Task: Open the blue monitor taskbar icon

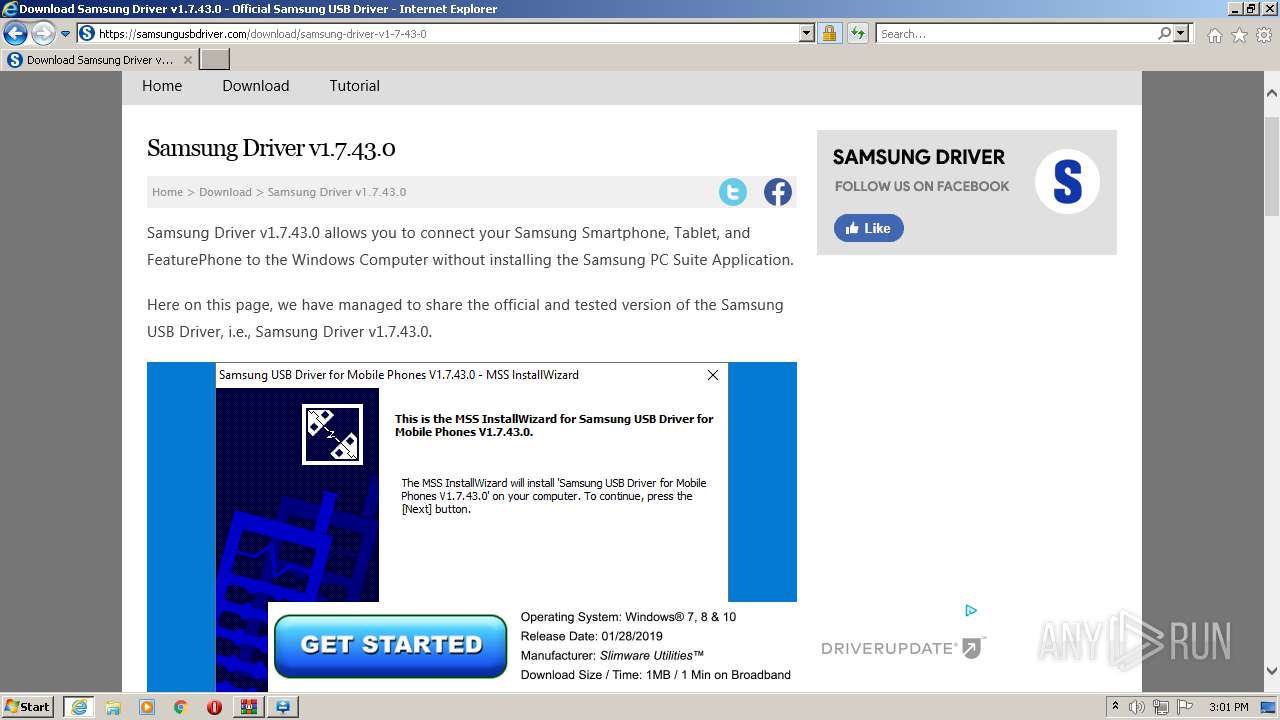Action: pyautogui.click(x=283, y=707)
